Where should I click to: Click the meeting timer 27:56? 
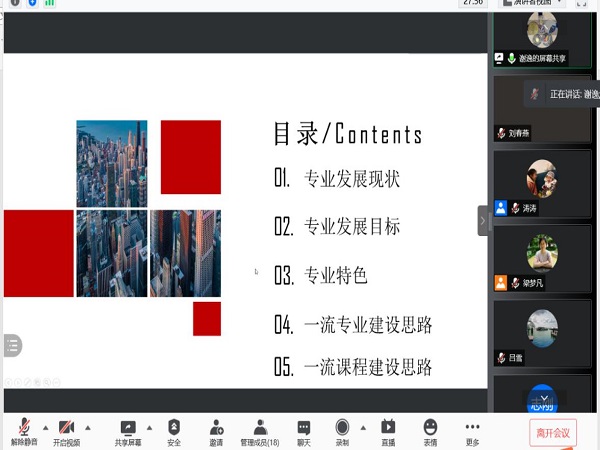point(473,2)
